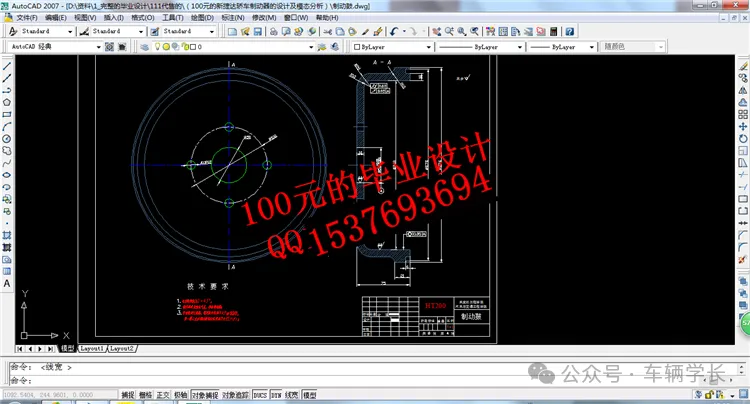This screenshot has width=750, height=404.
Task: Select the Multiline Text tool (A)
Action: [x=7, y=283]
